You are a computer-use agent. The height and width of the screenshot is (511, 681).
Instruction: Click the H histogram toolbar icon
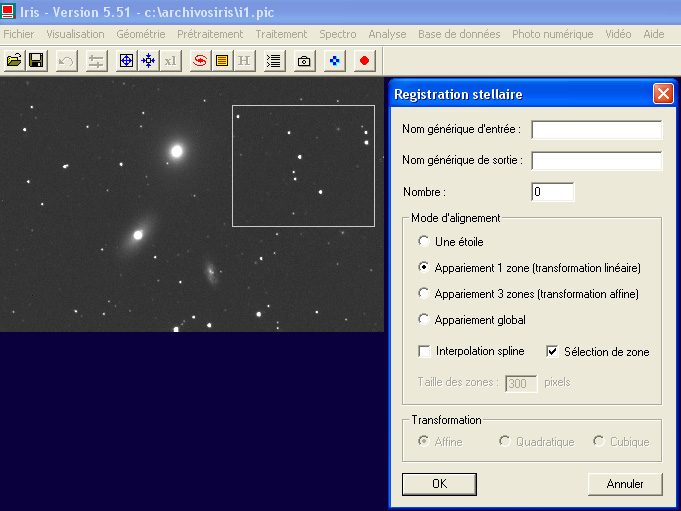pos(244,61)
